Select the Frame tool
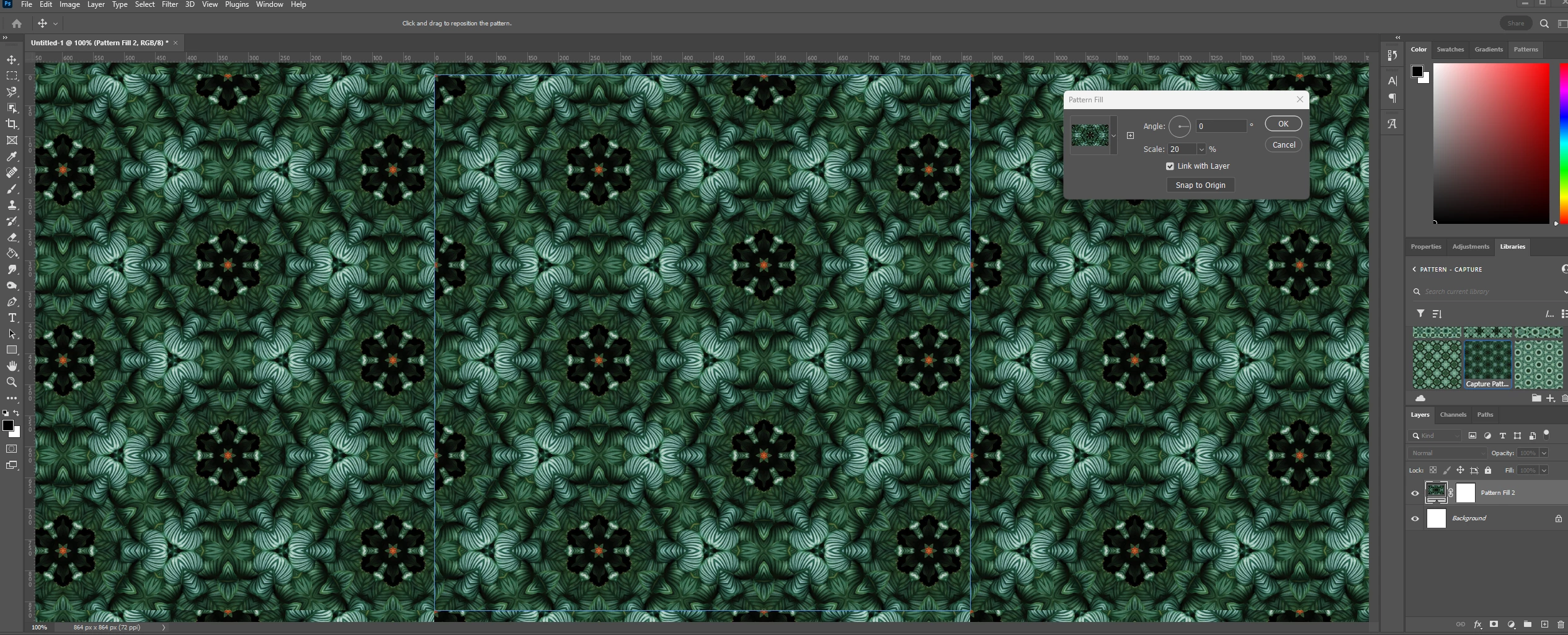The width and height of the screenshot is (1568, 635). (x=12, y=140)
